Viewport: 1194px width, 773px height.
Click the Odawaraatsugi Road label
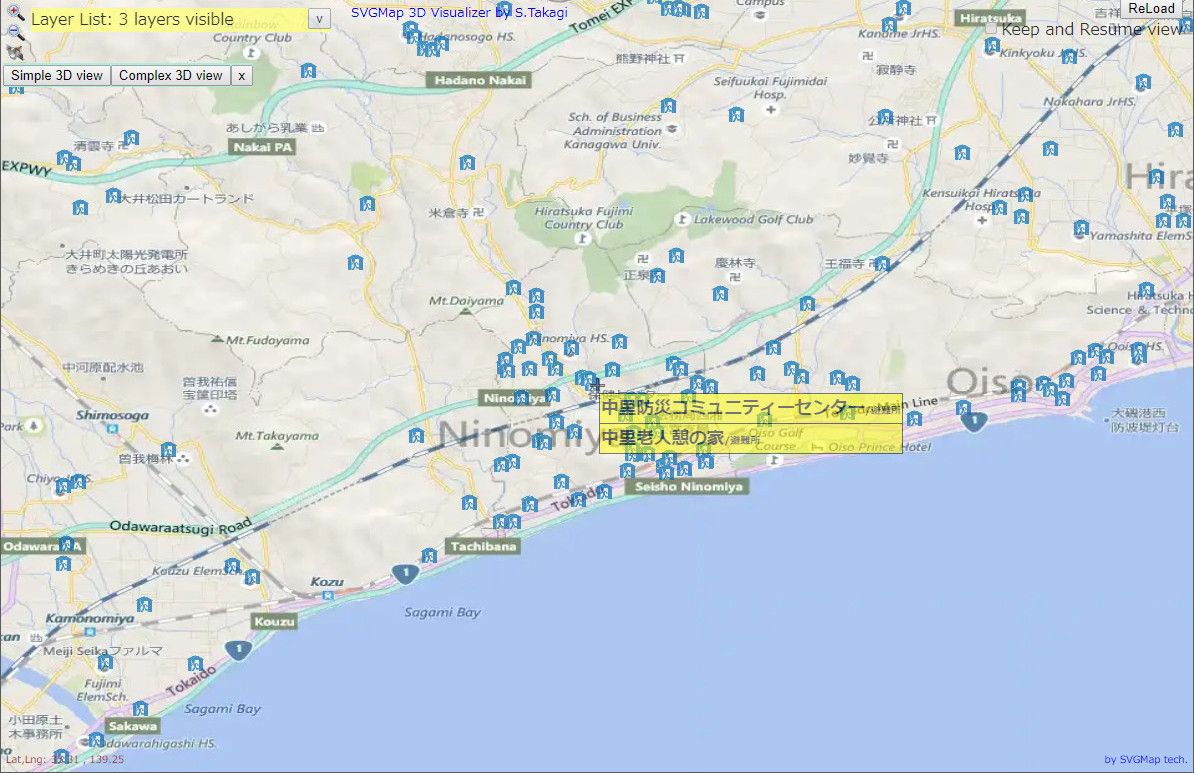pos(180,526)
